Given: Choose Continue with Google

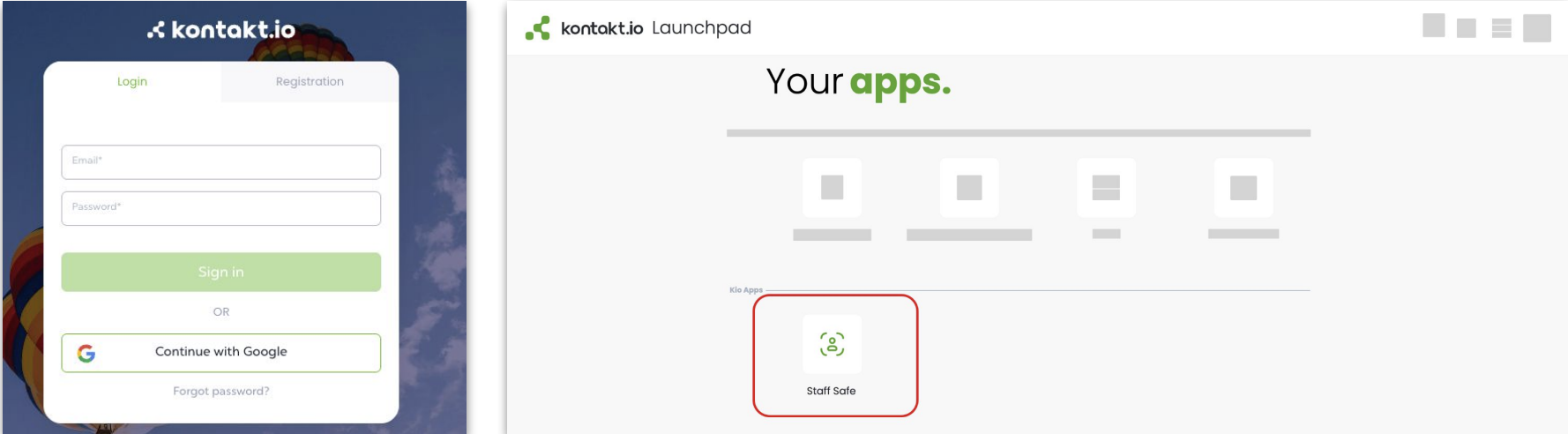Looking at the screenshot, I should [x=220, y=352].
